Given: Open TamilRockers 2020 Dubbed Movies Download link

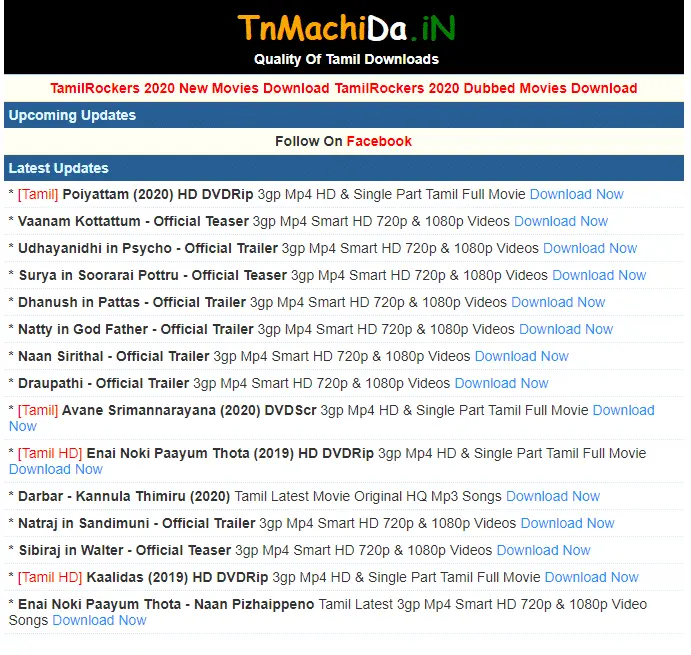Looking at the screenshot, I should pos(486,88).
